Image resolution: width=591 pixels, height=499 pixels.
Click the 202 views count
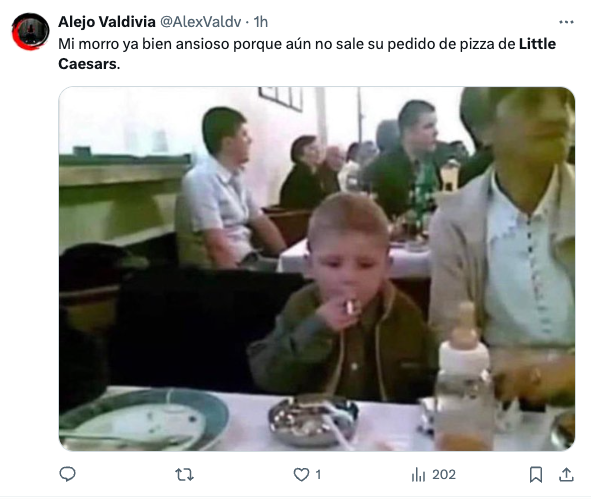pyautogui.click(x=444, y=475)
